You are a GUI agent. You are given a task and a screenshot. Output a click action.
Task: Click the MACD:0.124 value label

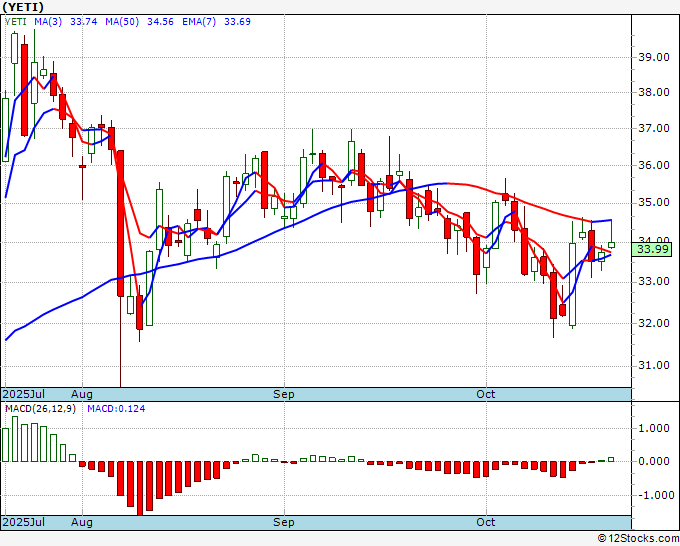116,409
